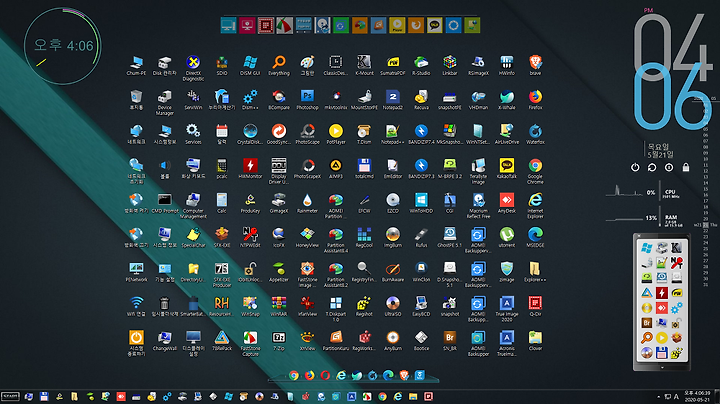Click the "오후 4:06" clock widget text
This screenshot has height=404, width=720.
(63, 45)
